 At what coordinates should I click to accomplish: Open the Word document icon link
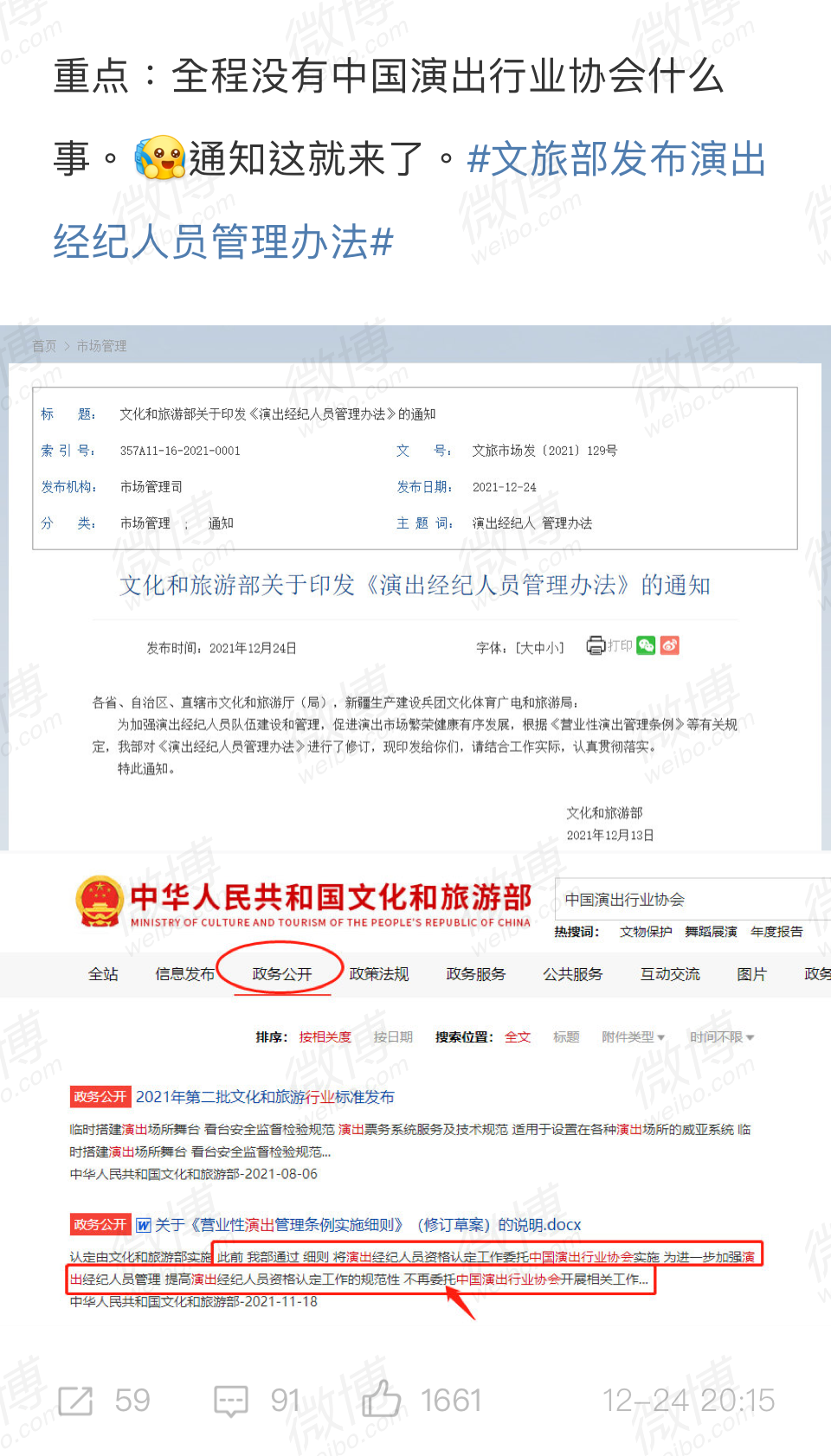point(144,1225)
